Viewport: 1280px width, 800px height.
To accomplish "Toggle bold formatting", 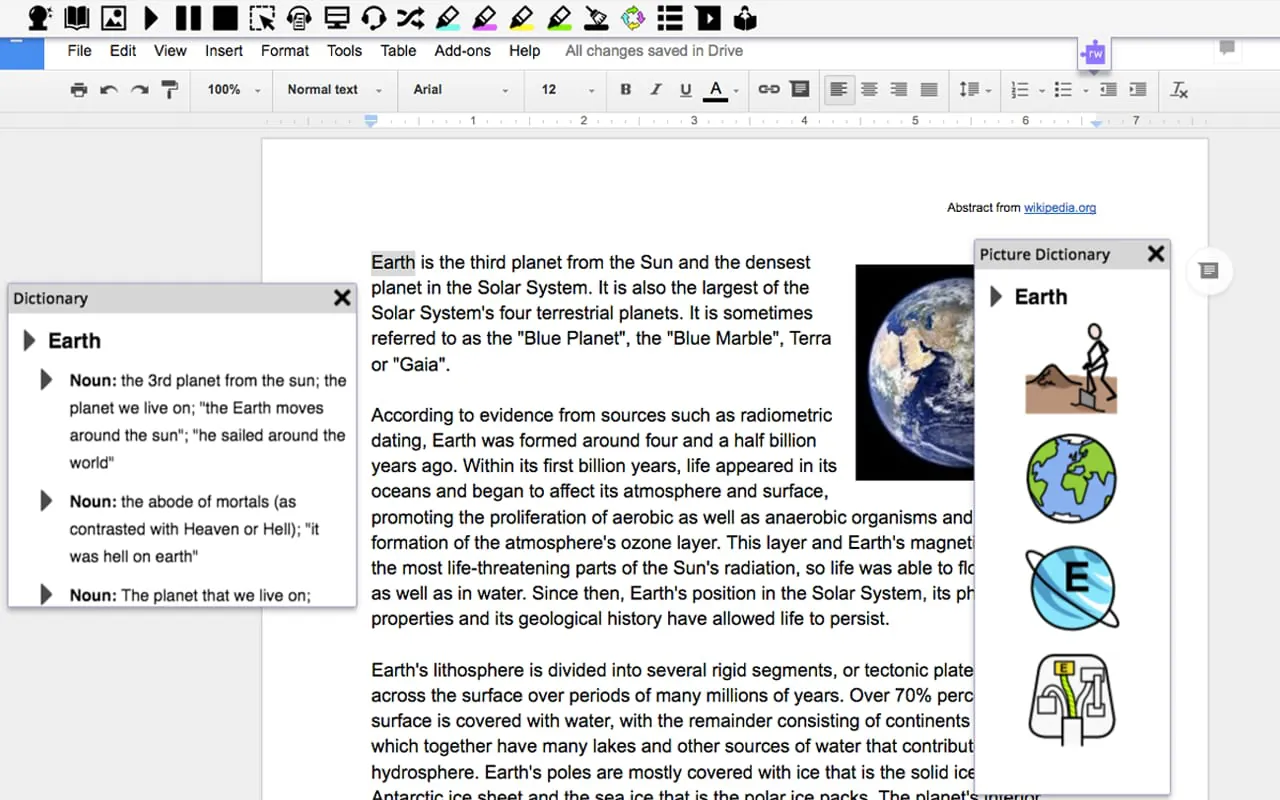I will pyautogui.click(x=625, y=89).
